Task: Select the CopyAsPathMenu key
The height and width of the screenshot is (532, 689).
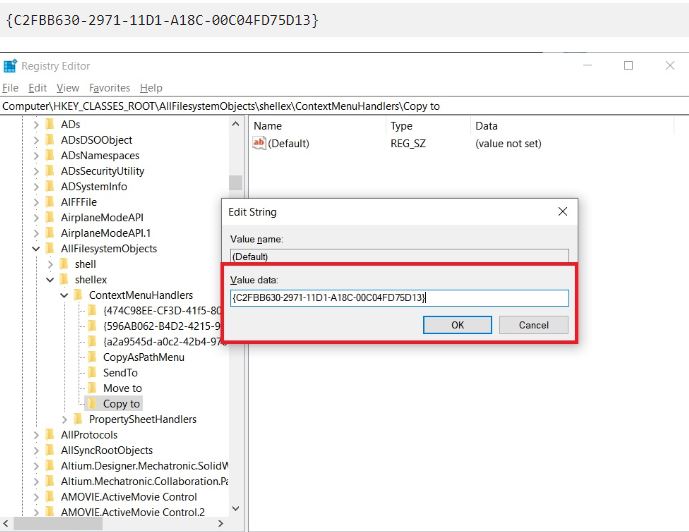Action: point(144,357)
